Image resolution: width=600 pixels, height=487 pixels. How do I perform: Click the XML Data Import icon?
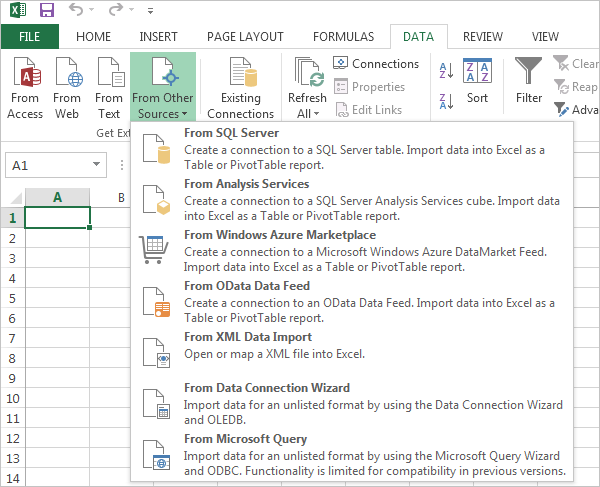[156, 353]
